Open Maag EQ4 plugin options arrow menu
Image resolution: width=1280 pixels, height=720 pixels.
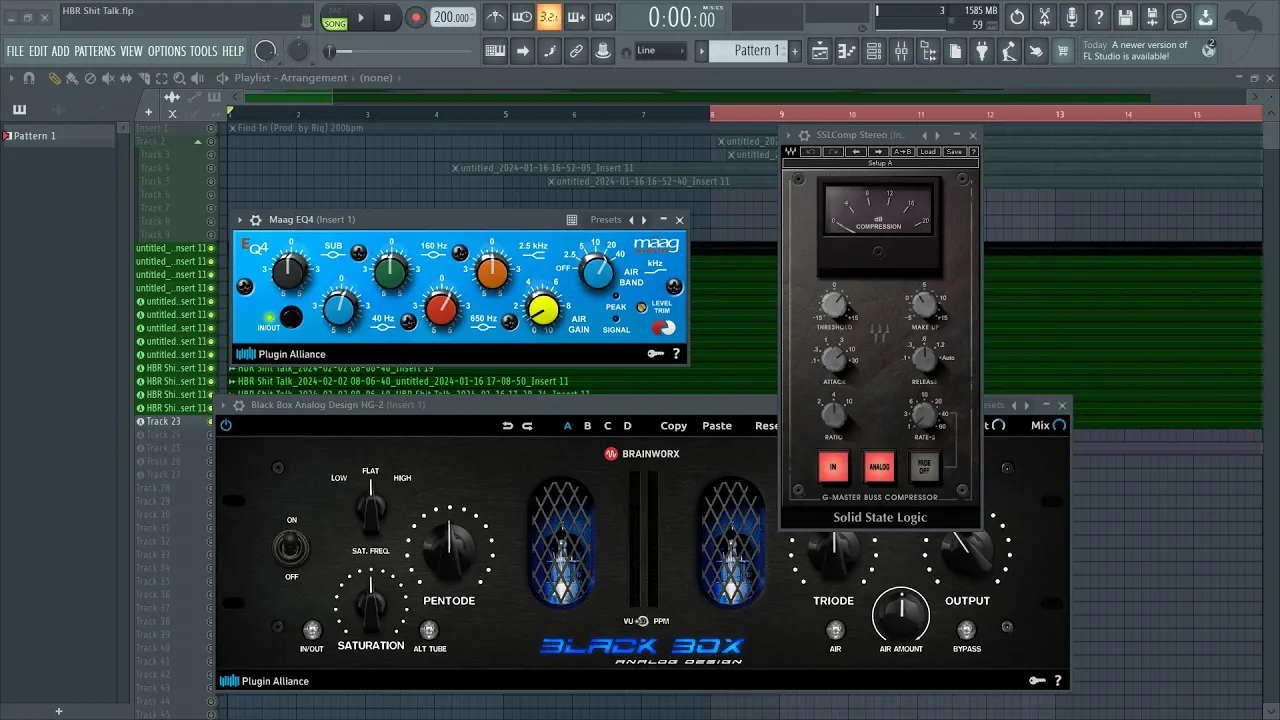pos(240,220)
